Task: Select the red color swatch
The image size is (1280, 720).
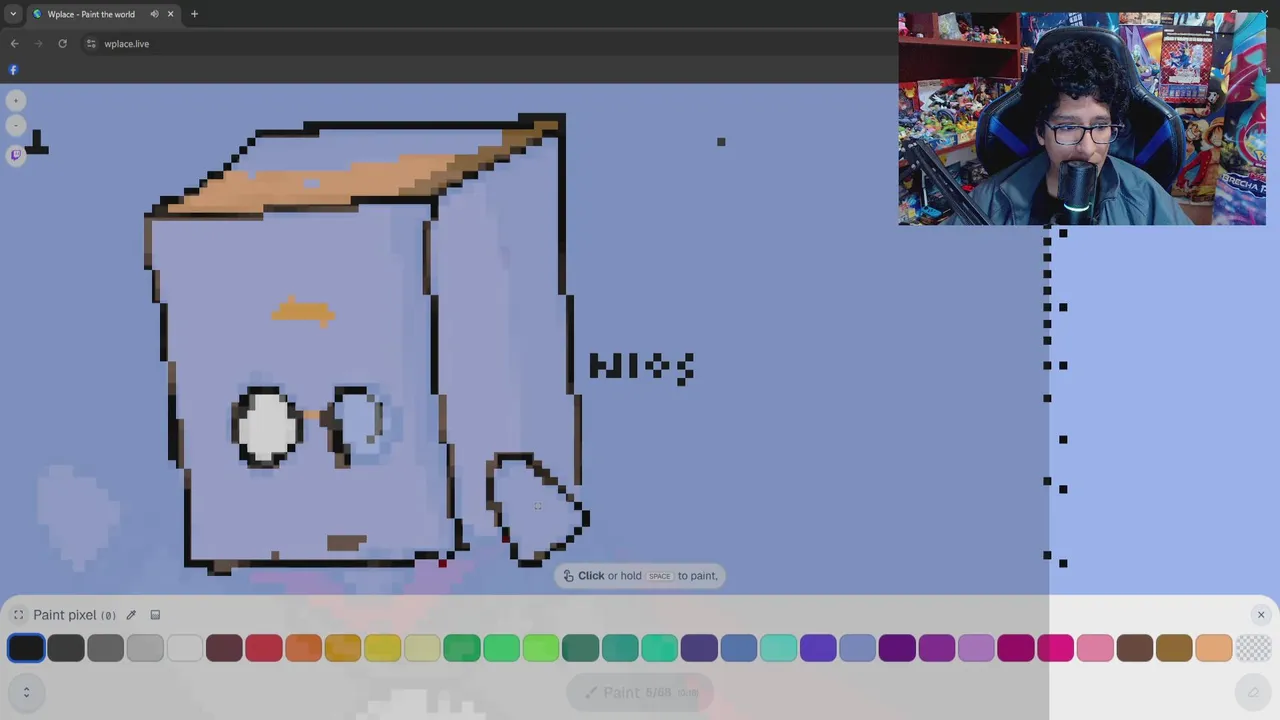Action: [x=264, y=648]
